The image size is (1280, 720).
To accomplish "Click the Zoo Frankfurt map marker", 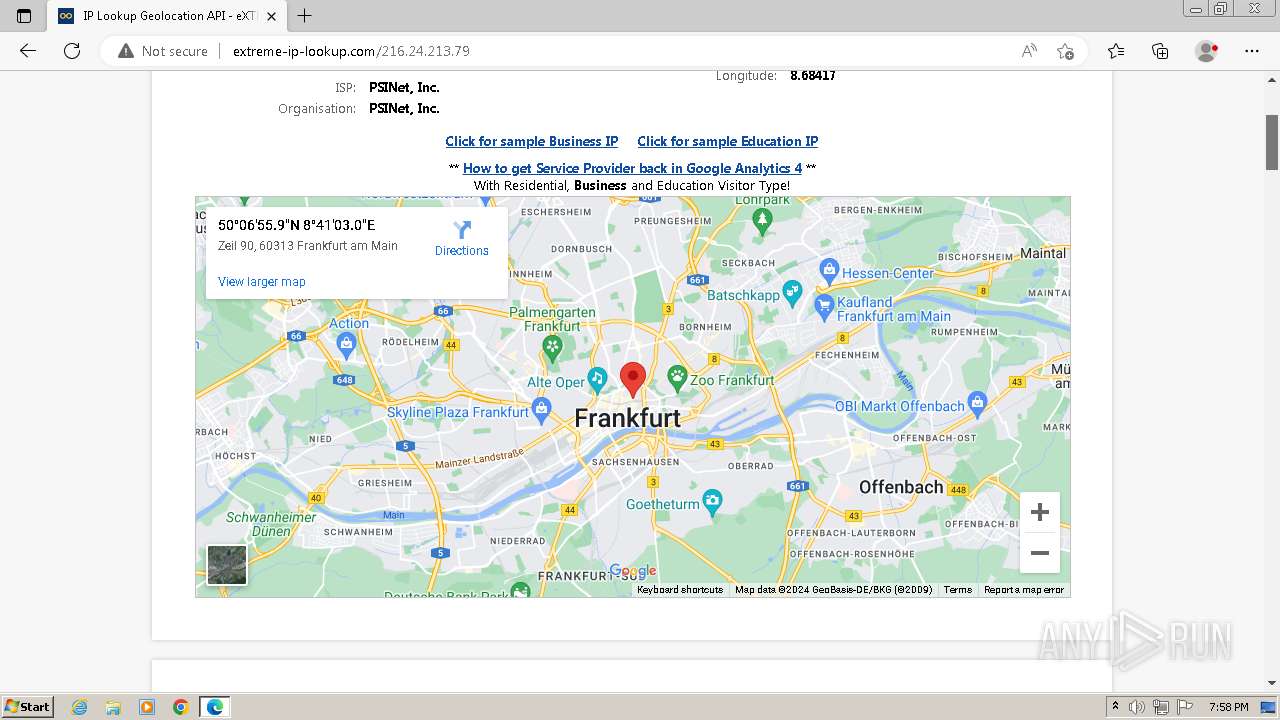I will click(x=677, y=378).
